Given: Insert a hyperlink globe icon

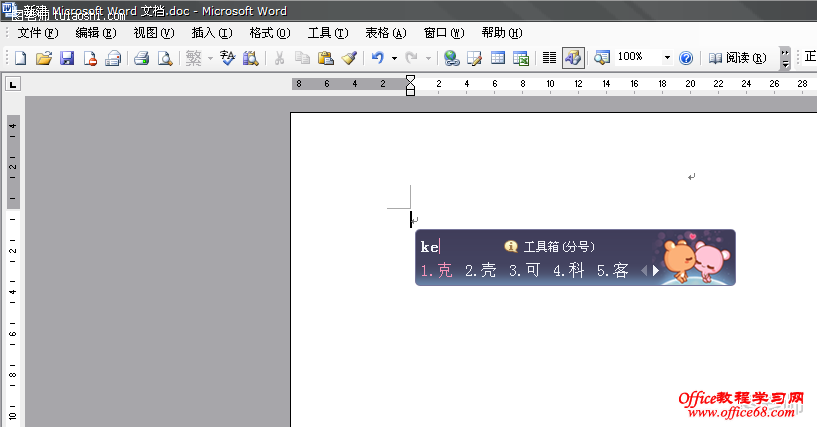Looking at the screenshot, I should click(x=451, y=58).
